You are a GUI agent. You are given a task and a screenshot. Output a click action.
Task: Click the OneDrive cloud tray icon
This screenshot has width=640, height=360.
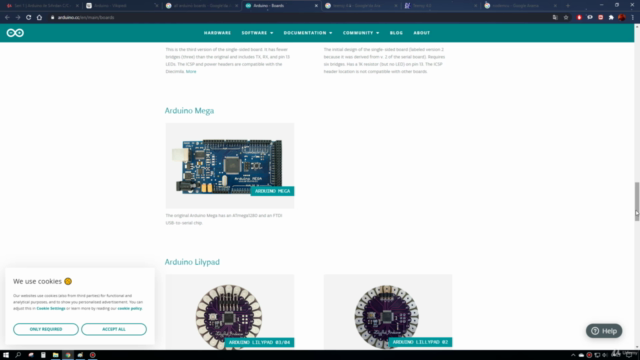pos(581,355)
